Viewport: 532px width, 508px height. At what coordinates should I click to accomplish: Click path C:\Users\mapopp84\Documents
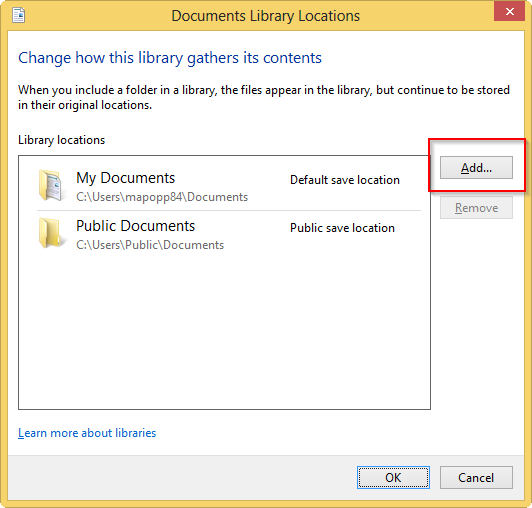(x=162, y=197)
